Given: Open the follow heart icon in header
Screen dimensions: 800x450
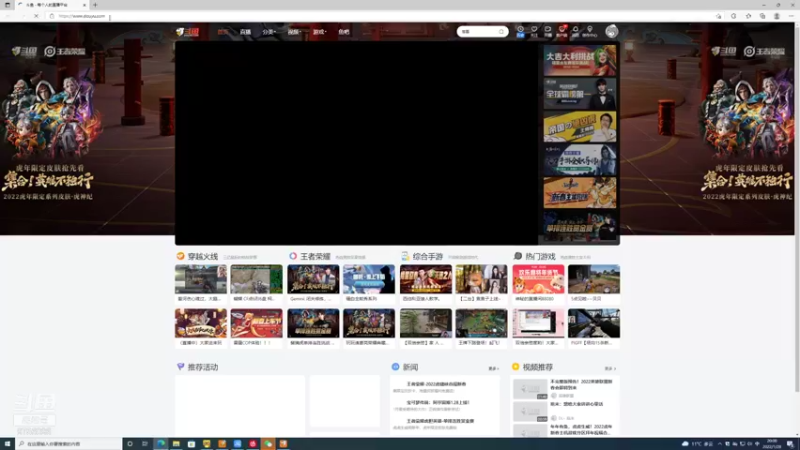Looking at the screenshot, I should (534, 31).
